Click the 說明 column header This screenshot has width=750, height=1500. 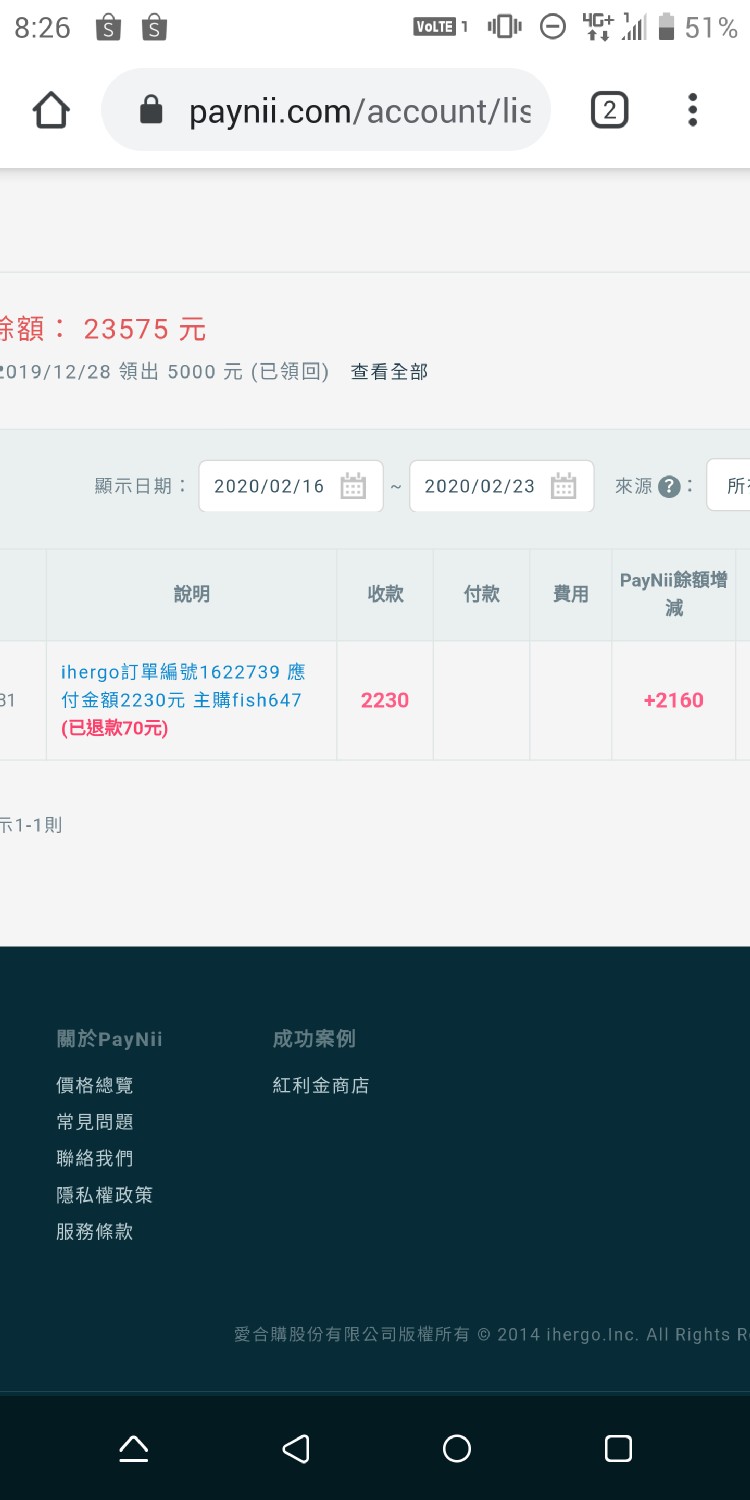[x=192, y=594]
